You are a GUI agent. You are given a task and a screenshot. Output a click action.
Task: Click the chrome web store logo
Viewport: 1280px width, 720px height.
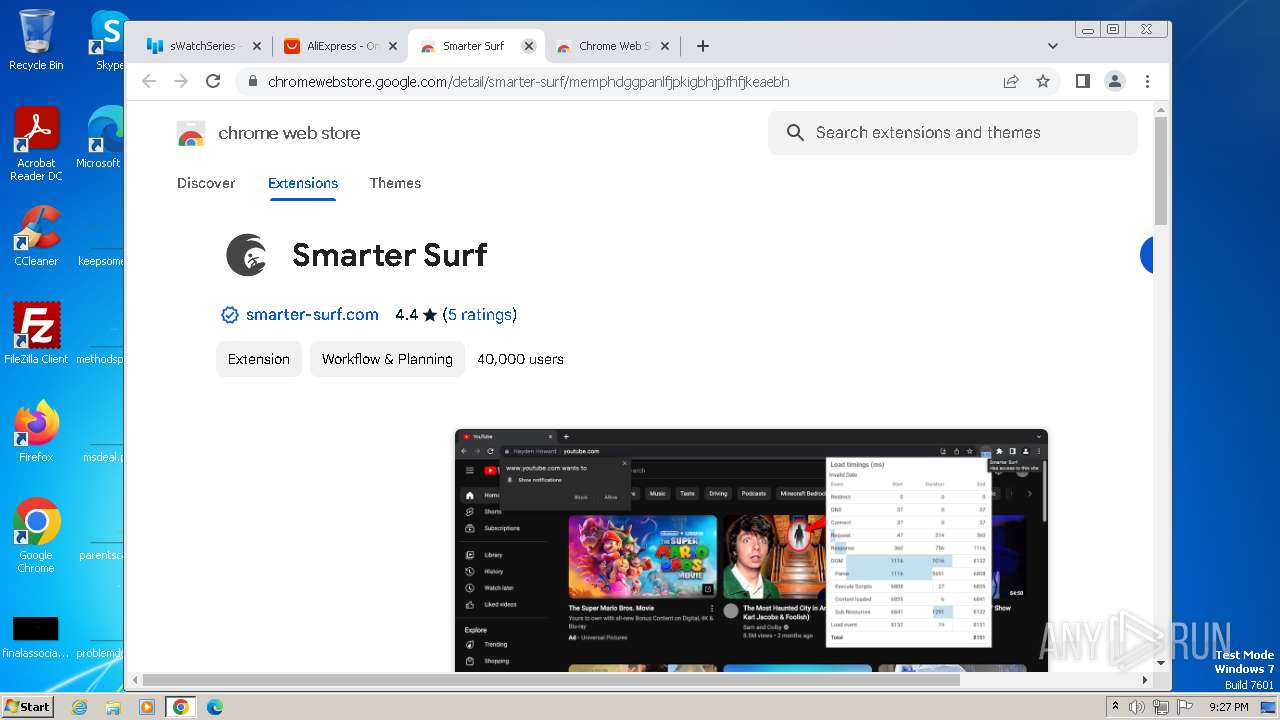268,133
